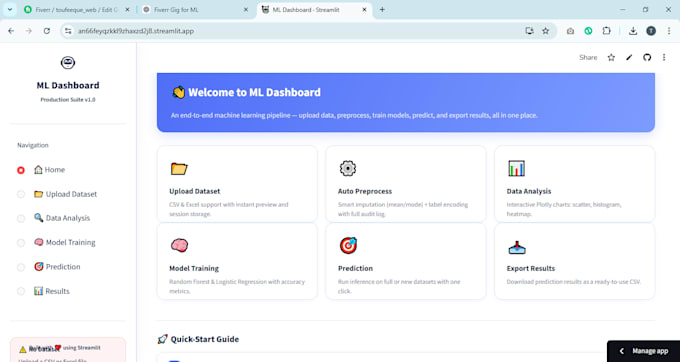Viewport: 680px width, 362px height.
Task: Click the folder icon on Upload Dataset card
Action: coord(179,169)
